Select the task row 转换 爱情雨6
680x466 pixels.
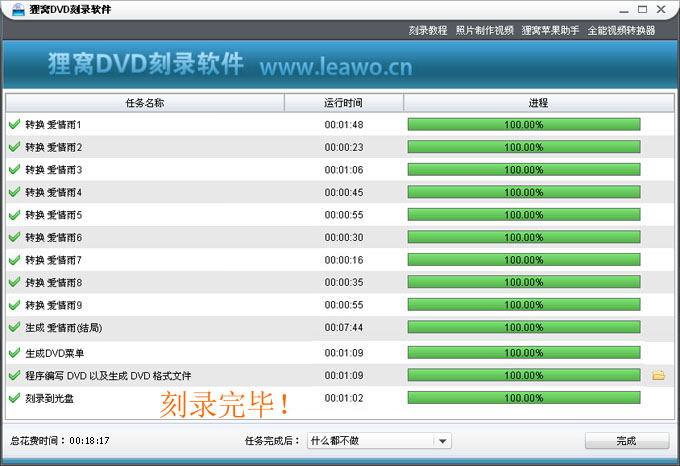coord(340,237)
